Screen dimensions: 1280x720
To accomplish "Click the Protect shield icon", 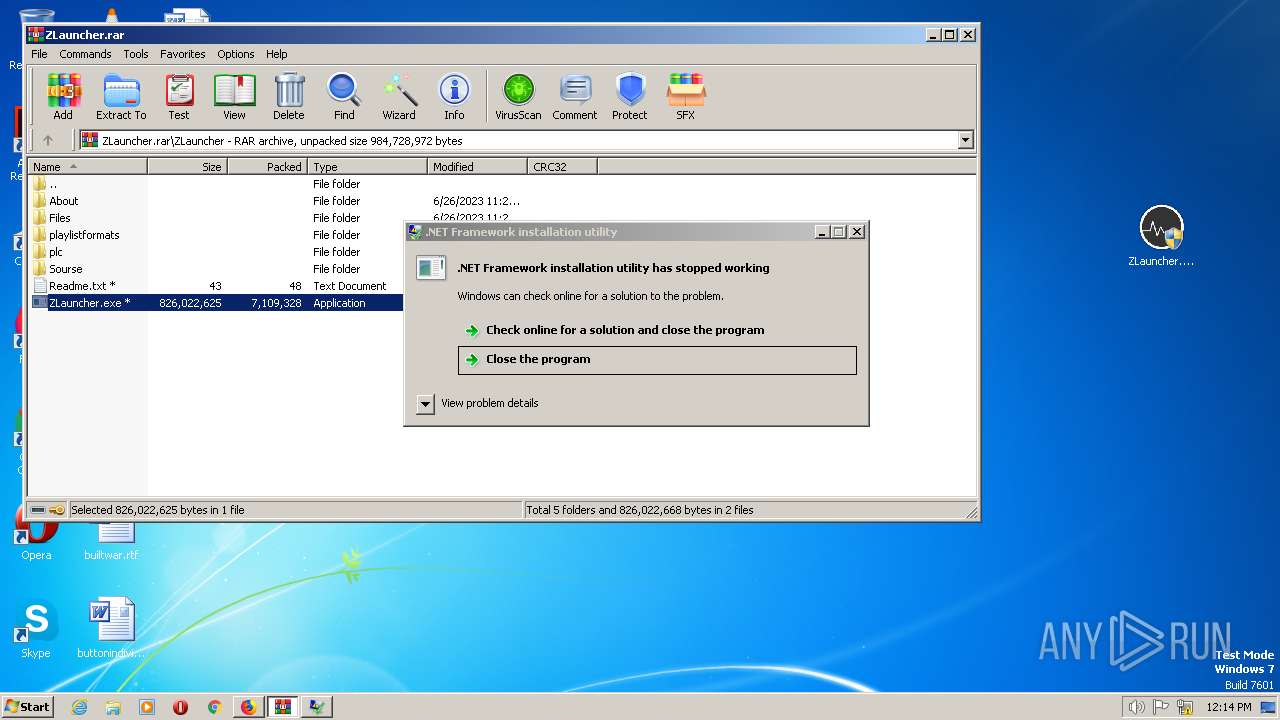I will 630,97.
